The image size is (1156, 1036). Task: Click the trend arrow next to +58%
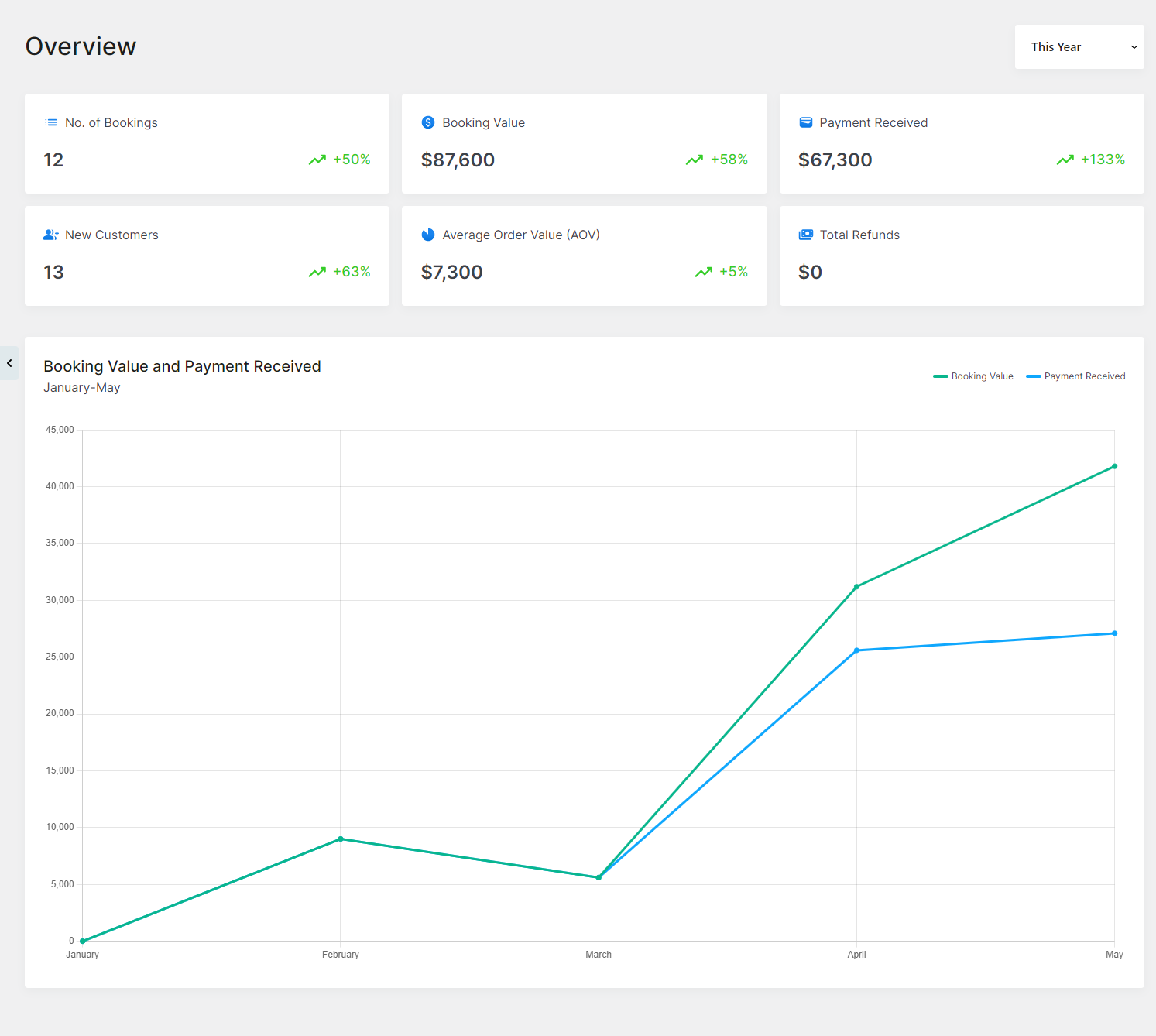point(695,160)
